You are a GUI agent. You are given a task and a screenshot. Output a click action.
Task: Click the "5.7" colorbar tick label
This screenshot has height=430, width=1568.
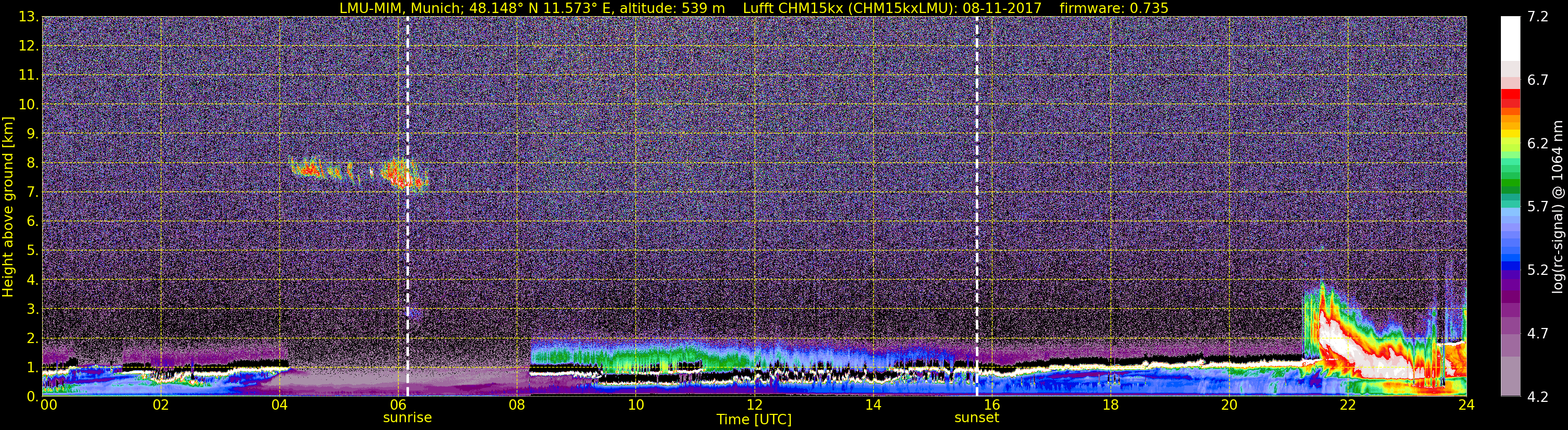1538,207
